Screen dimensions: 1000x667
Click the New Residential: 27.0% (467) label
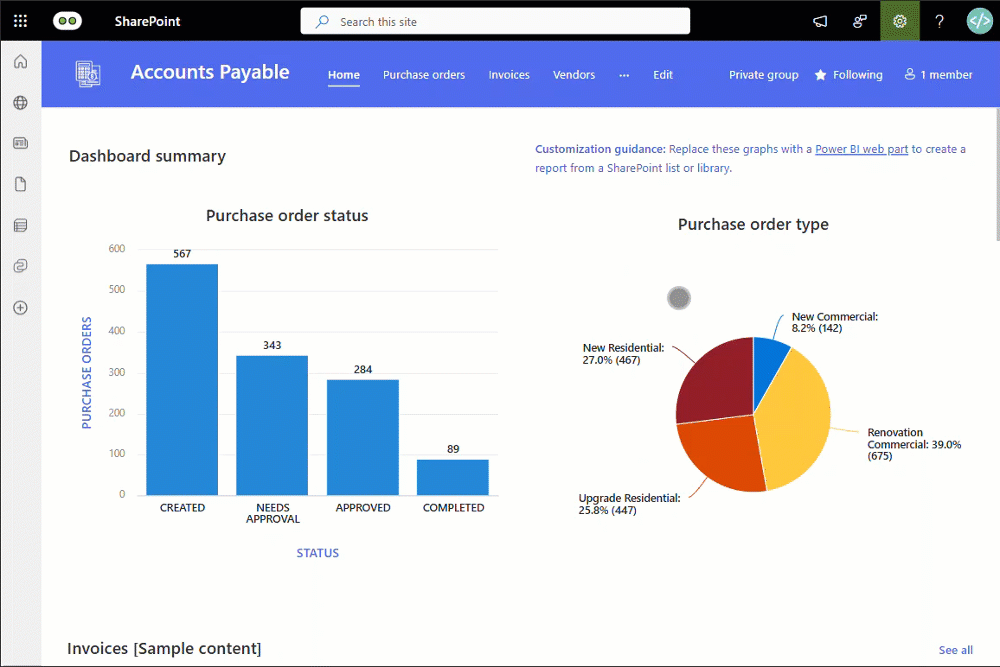[623, 354]
